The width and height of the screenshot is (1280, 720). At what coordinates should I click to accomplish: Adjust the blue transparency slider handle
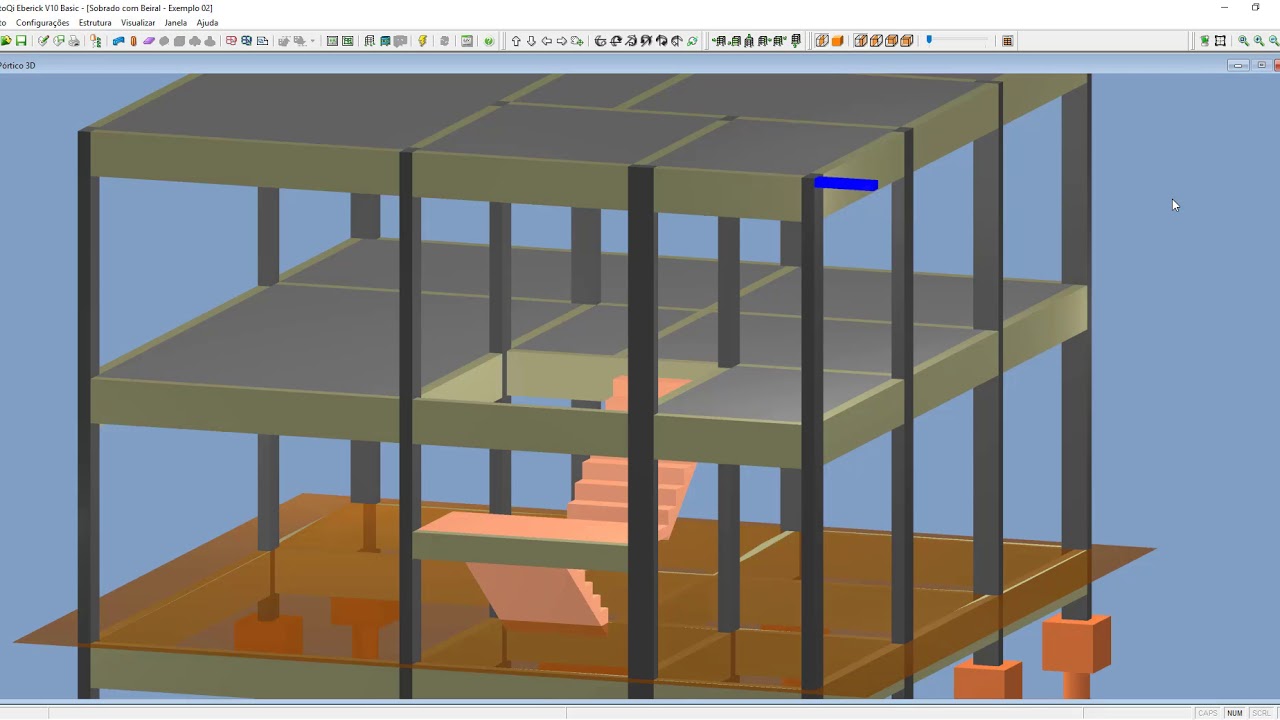pyautogui.click(x=929, y=40)
